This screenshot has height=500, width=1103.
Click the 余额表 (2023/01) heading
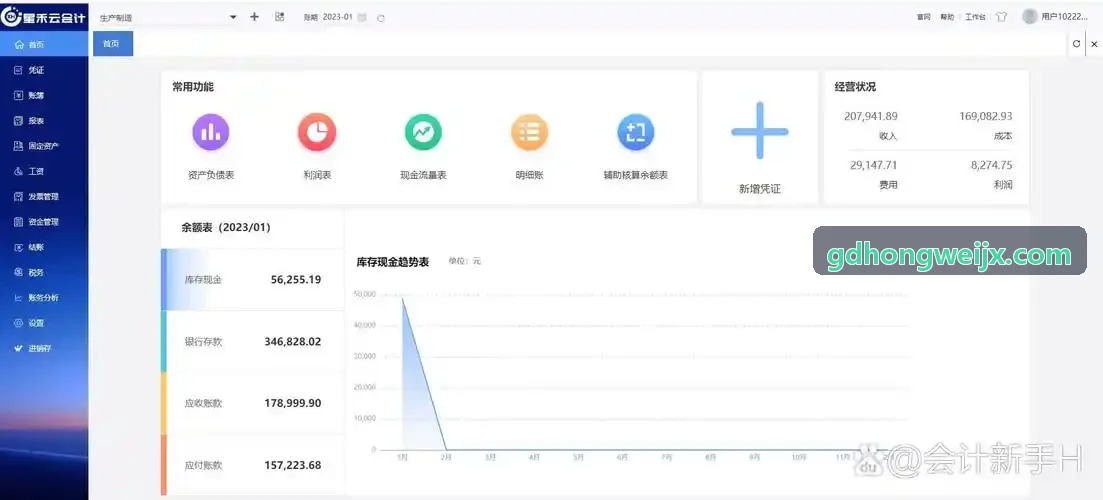(x=226, y=228)
